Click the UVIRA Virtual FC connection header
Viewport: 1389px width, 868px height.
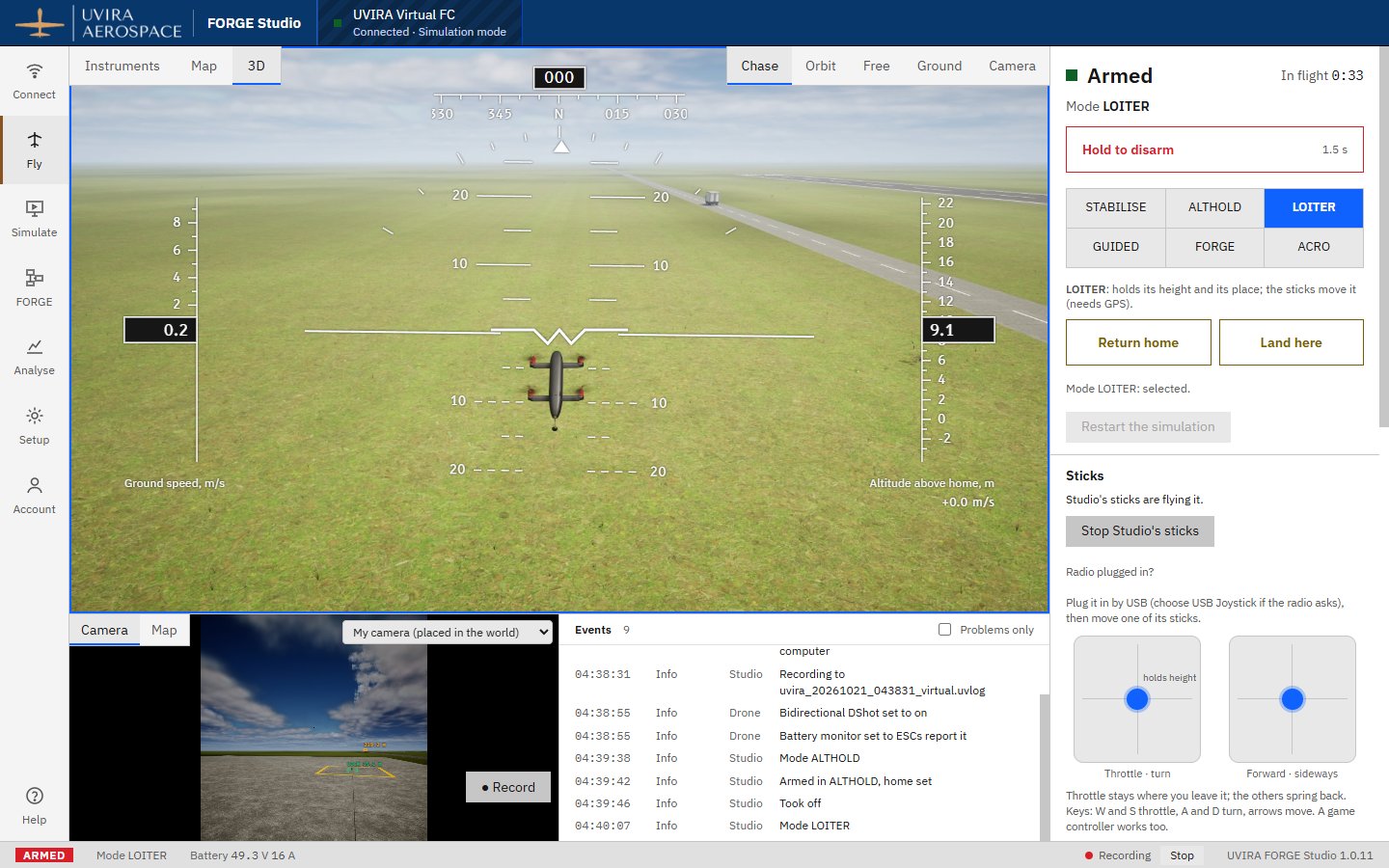[421, 23]
